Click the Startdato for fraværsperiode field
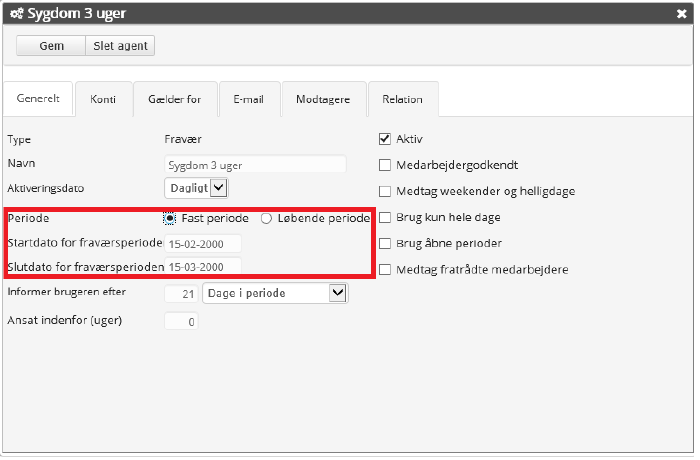This screenshot has height=460, width=700. coord(203,243)
